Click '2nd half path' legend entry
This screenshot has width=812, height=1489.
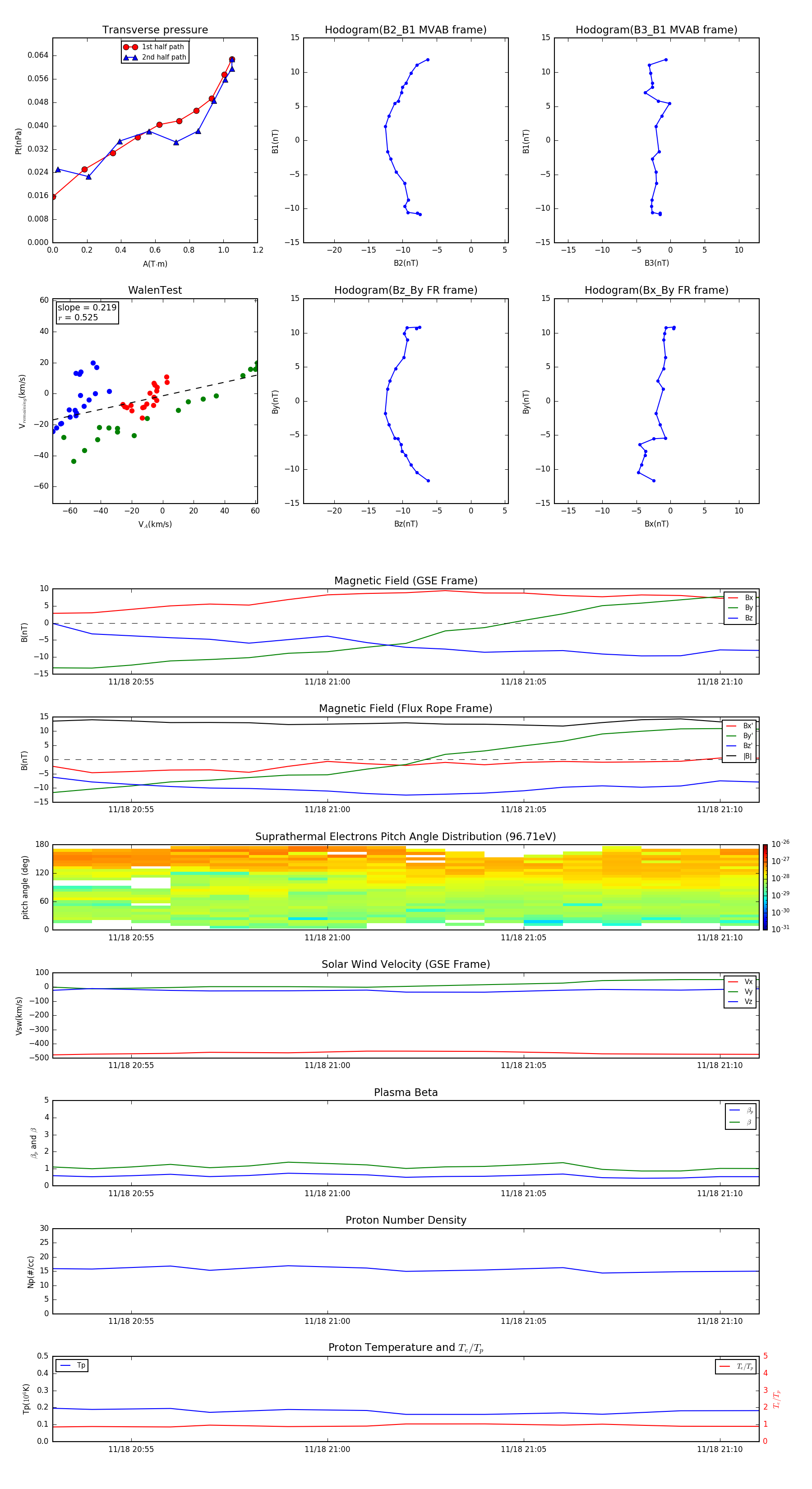(154, 57)
